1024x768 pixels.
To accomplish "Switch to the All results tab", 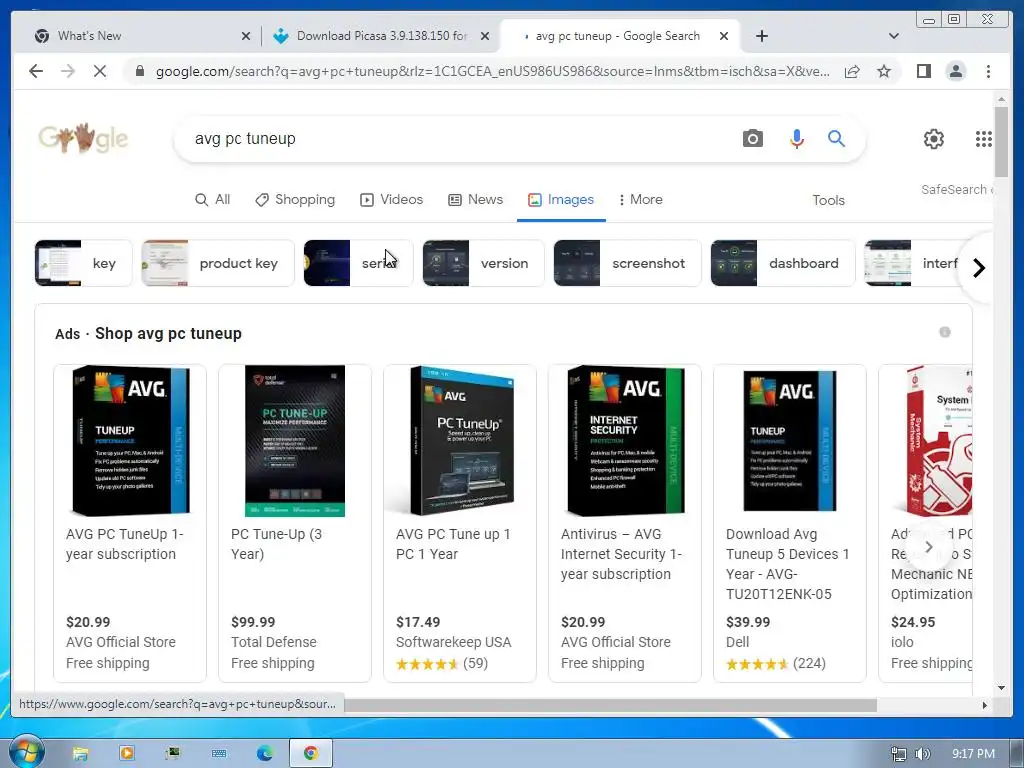I will coord(213,200).
